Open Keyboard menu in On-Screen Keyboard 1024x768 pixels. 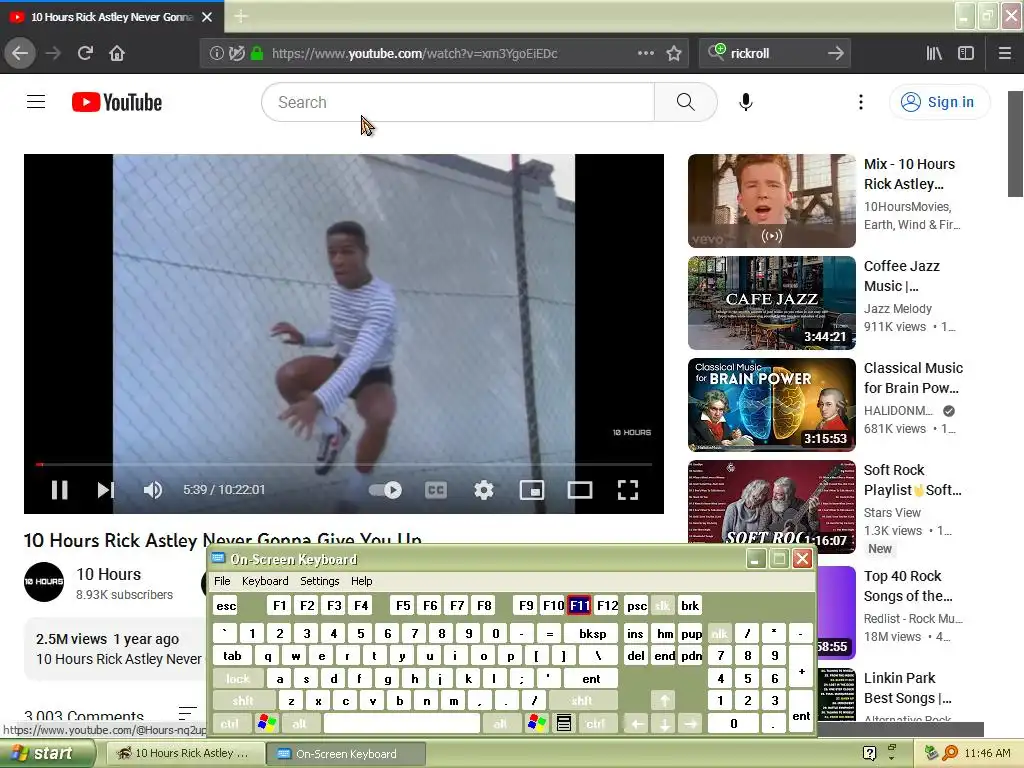(264, 581)
